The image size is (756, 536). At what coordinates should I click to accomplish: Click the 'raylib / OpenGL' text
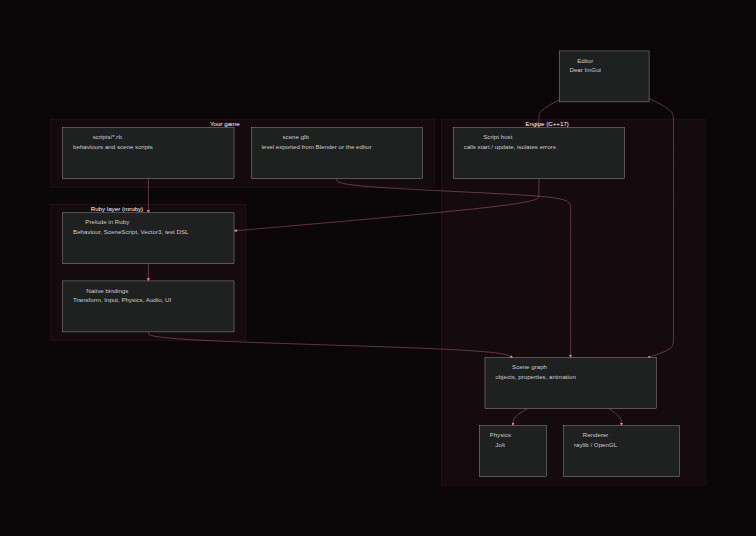[x=595, y=445]
